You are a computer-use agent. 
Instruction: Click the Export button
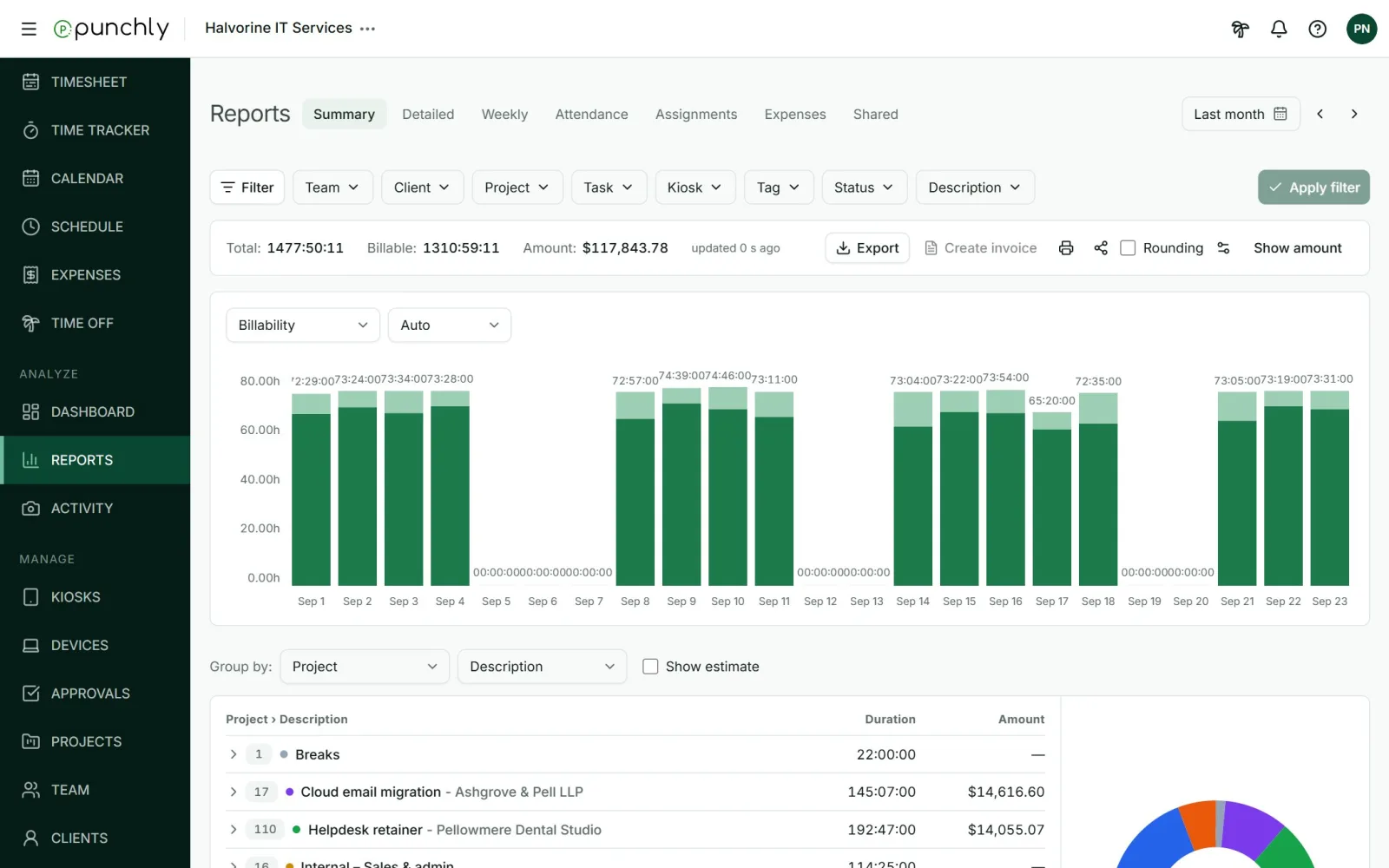(x=867, y=248)
